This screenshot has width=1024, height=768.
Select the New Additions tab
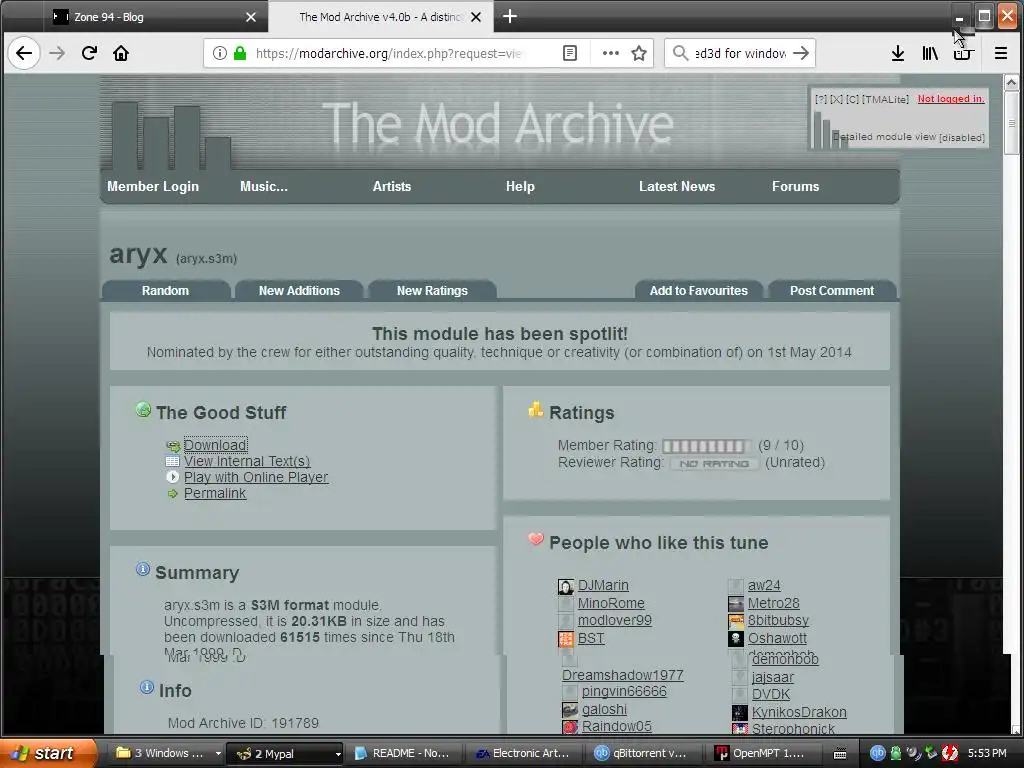pos(299,291)
